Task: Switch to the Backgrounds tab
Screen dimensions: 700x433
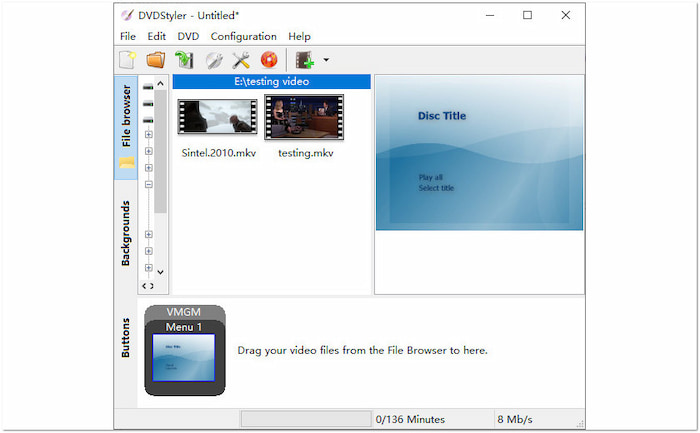Action: (x=126, y=233)
